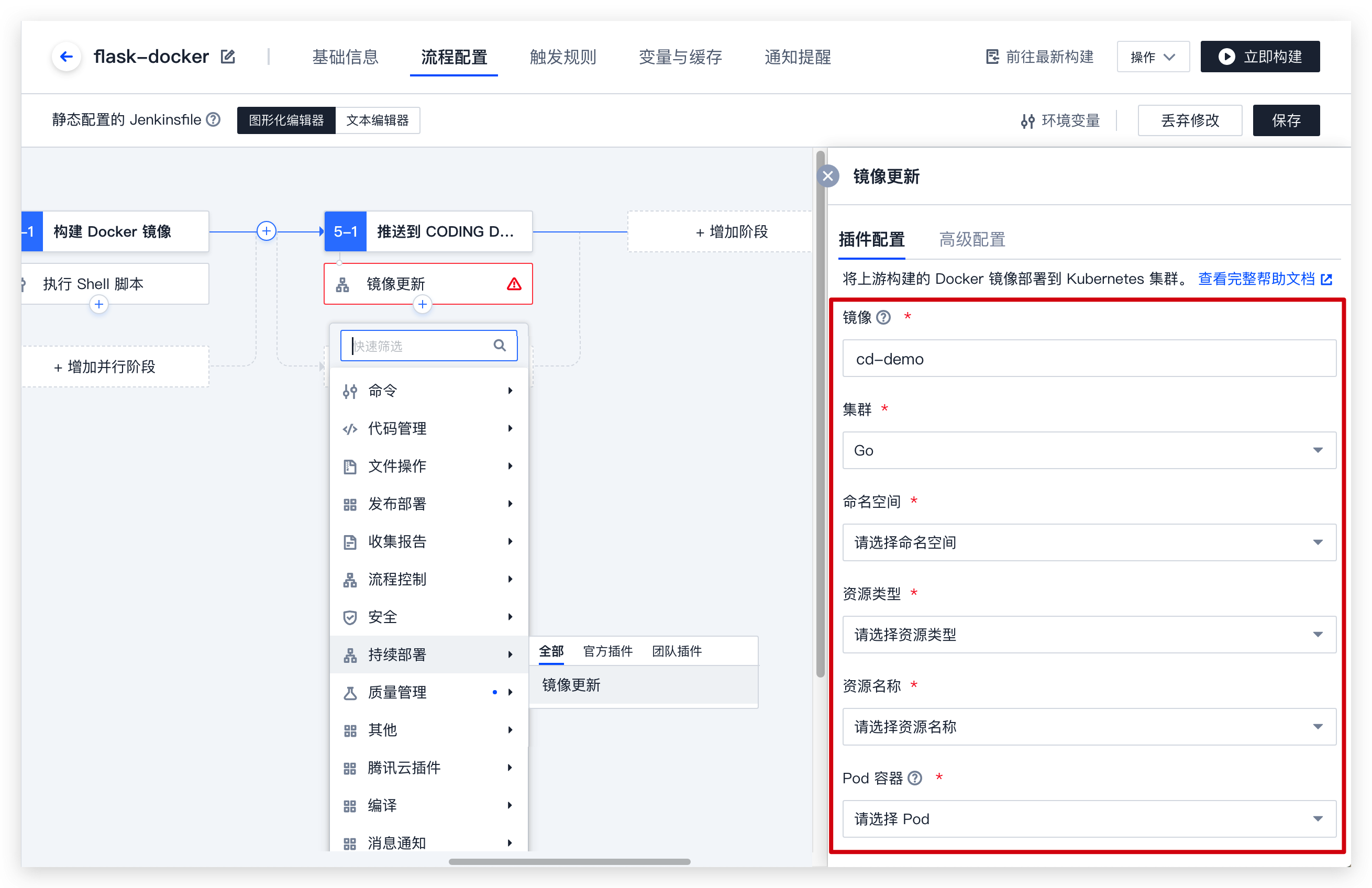Screen dimensions: 1372x888
Task: Open the 资源名称 dropdown
Action: pos(1089,727)
